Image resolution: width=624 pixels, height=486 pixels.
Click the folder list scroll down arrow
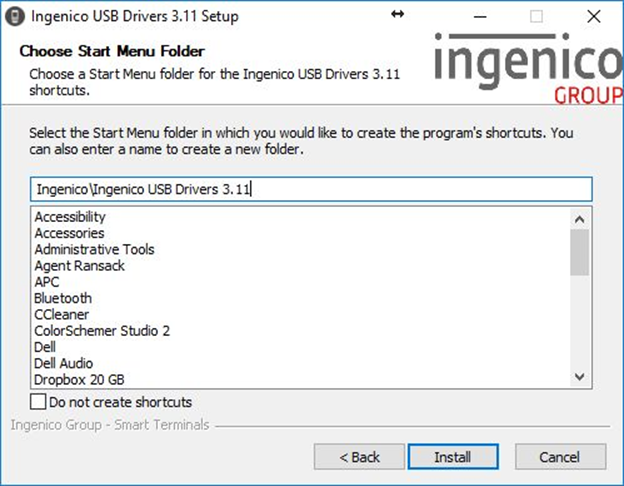[579, 376]
